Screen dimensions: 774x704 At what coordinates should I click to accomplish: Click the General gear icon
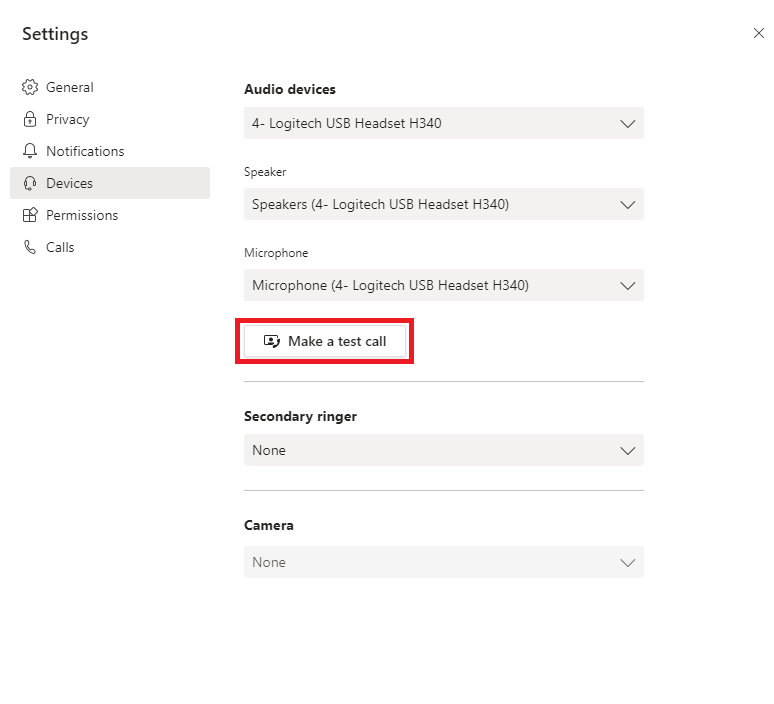tap(30, 87)
